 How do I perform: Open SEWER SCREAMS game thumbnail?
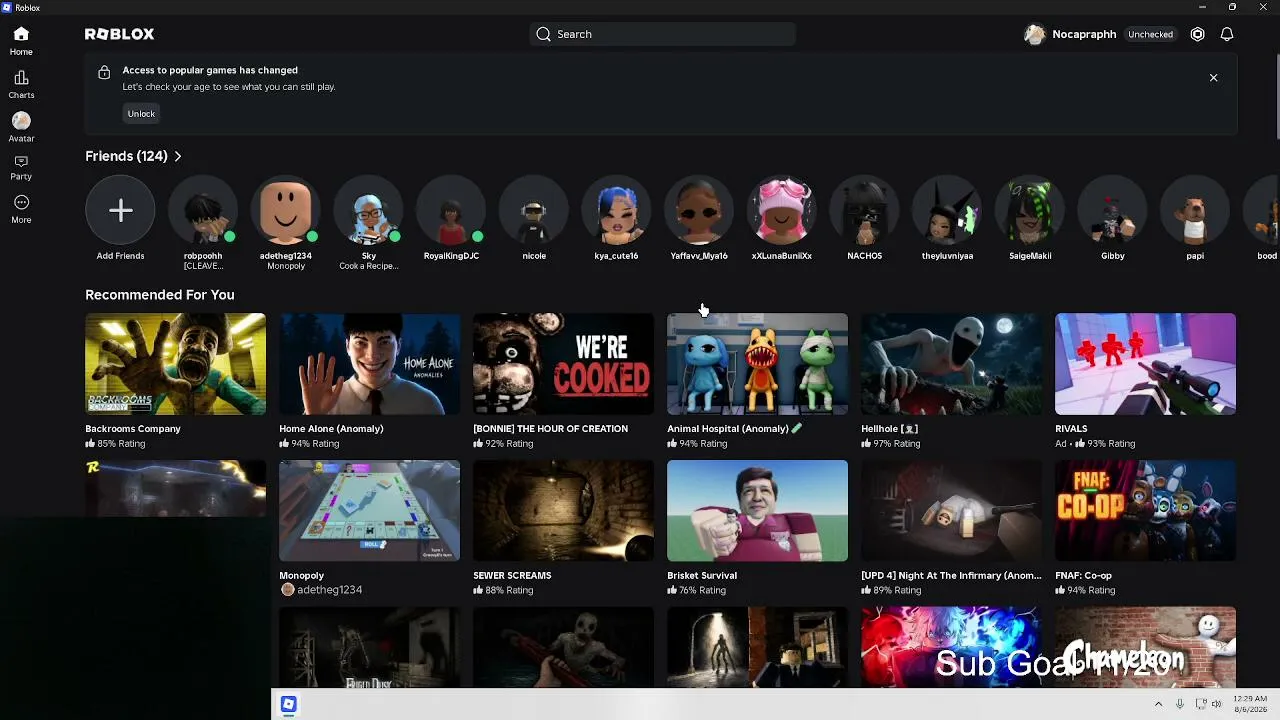click(564, 511)
